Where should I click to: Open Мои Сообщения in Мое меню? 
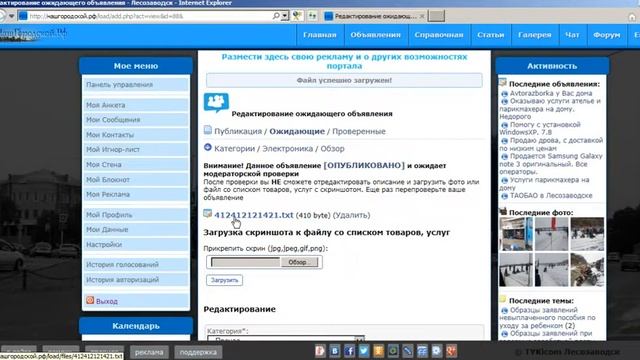(136, 120)
